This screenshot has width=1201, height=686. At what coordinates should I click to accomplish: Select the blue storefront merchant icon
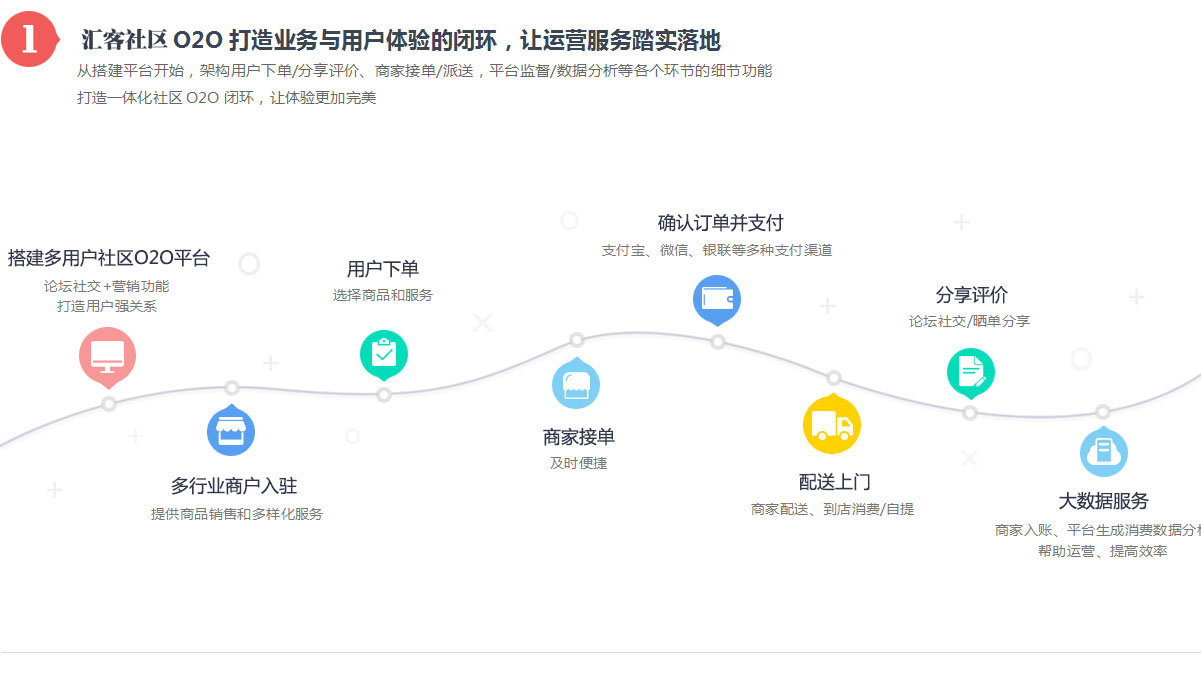(231, 432)
